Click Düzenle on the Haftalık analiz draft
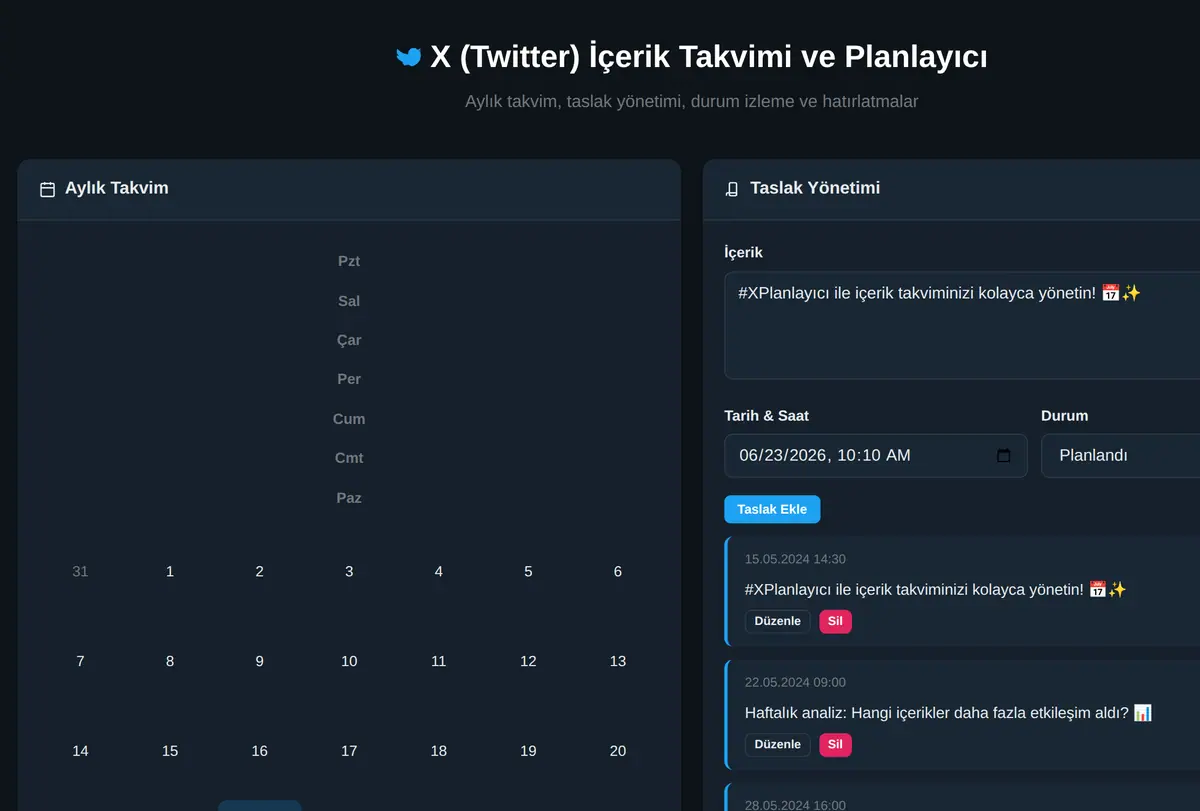This screenshot has width=1200, height=811. tap(777, 744)
